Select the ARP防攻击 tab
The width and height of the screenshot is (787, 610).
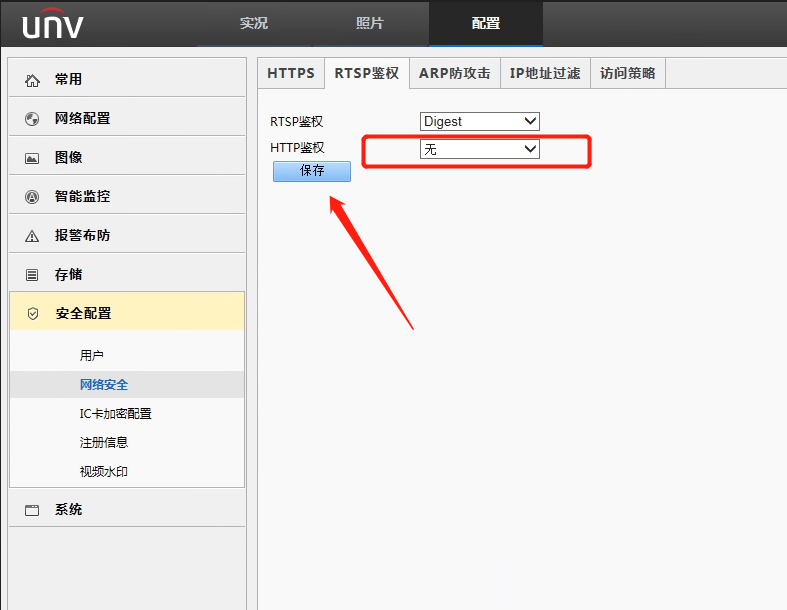tap(454, 73)
